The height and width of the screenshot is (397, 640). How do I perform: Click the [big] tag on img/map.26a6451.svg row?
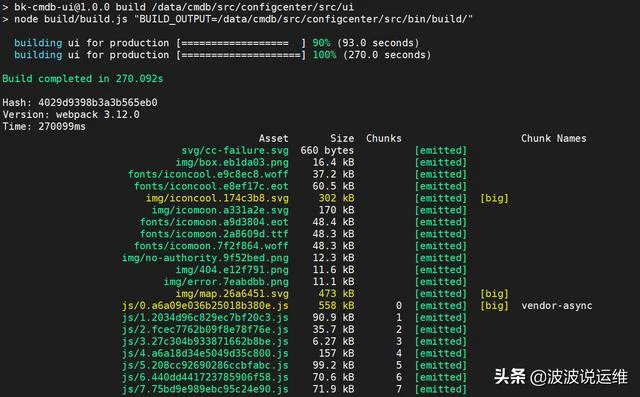click(x=494, y=294)
